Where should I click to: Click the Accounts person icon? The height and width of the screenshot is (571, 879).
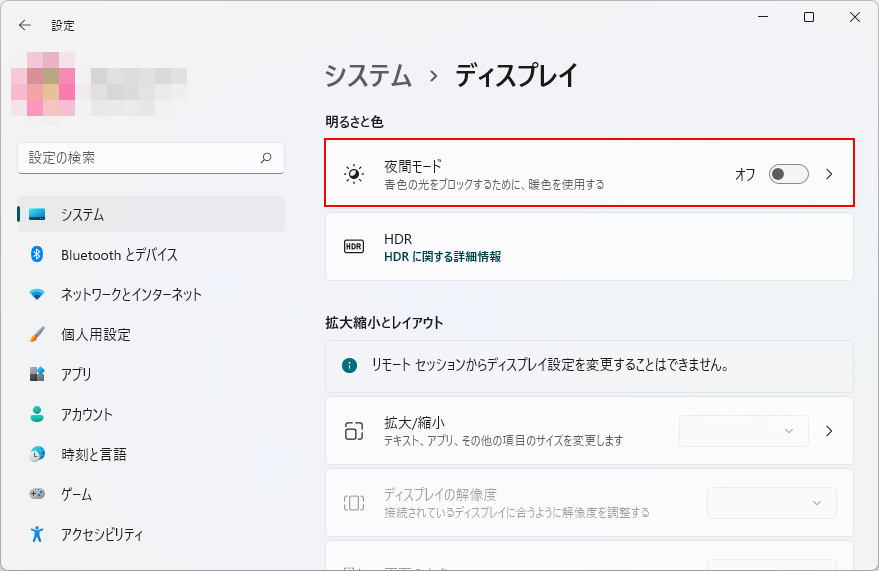tap(38, 414)
